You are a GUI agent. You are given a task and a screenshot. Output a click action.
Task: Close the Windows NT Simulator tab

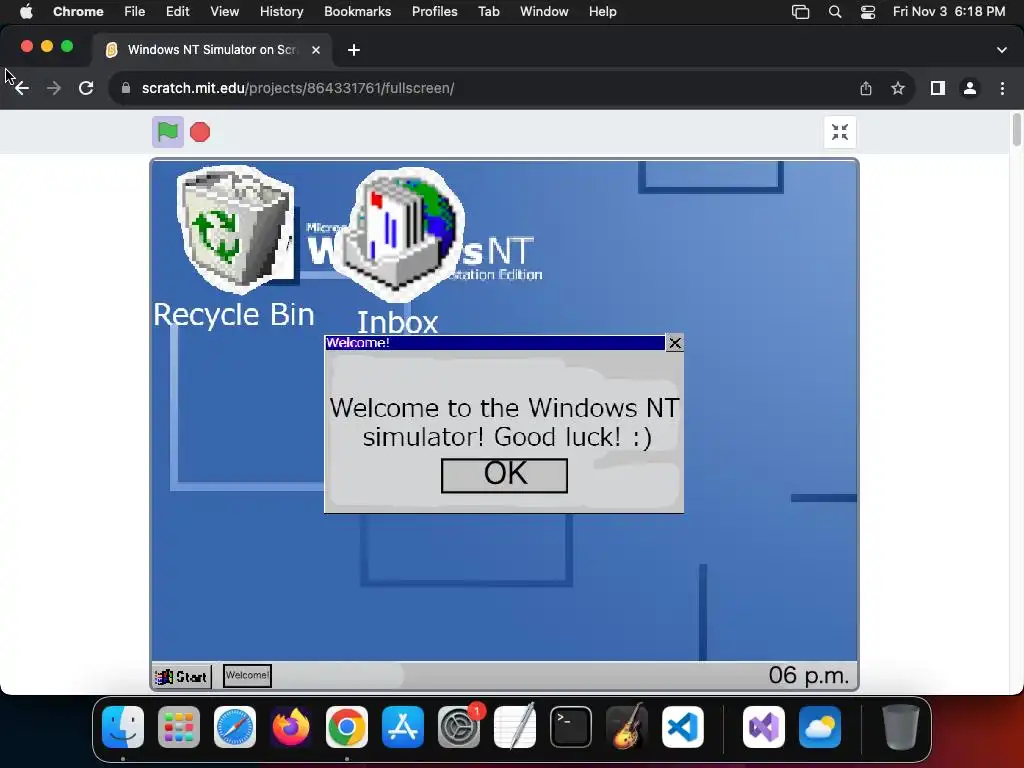[x=316, y=50]
